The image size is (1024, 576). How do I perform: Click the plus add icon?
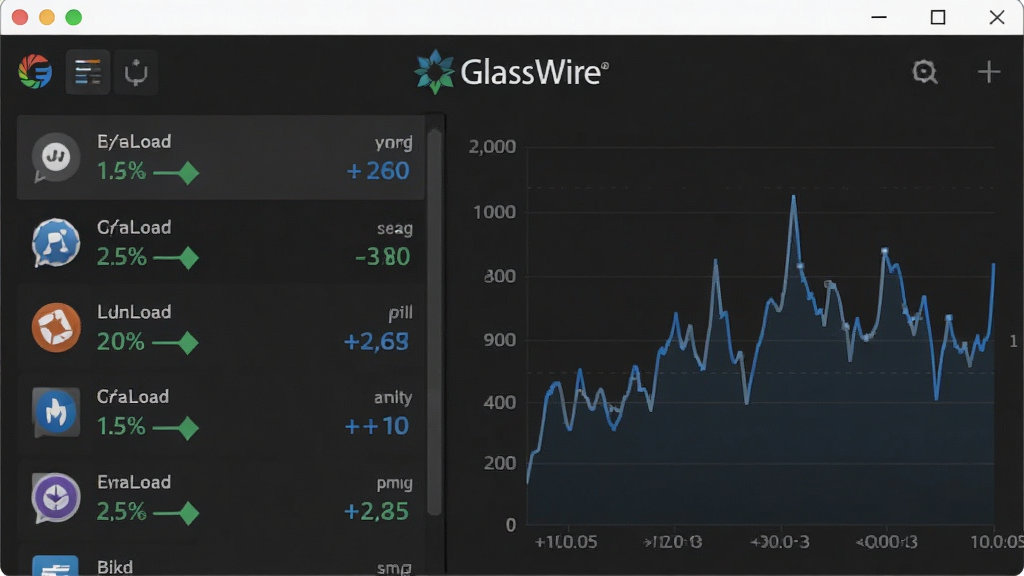(989, 72)
